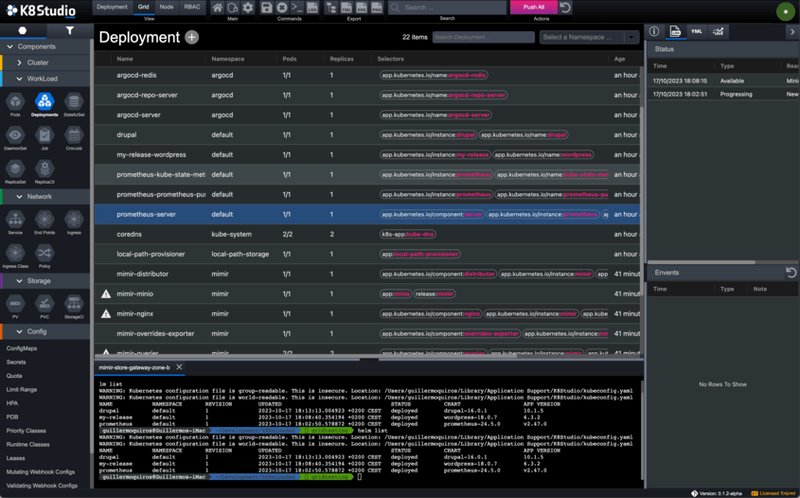The height and width of the screenshot is (498, 800).
Task: Click the undo icon next to Push All
Action: coord(565,8)
